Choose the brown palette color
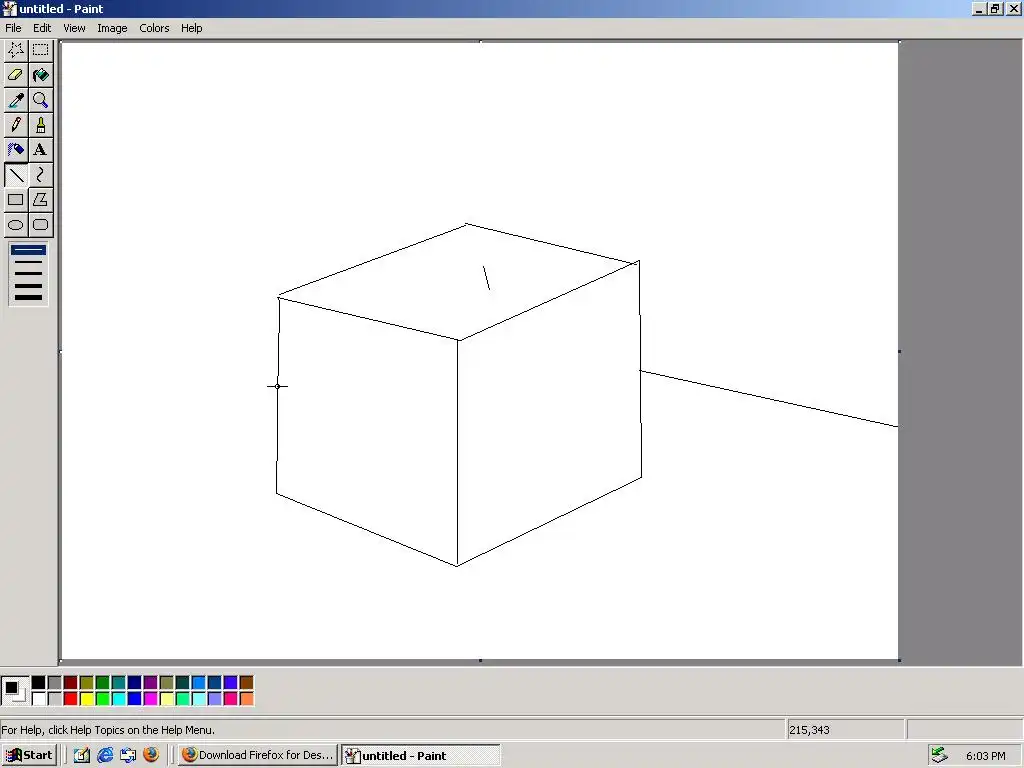 (x=246, y=682)
